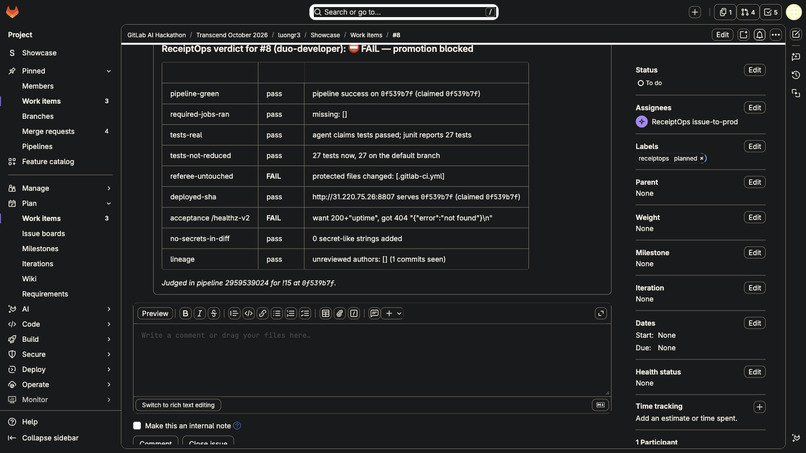
Task: Remove the planned label
Action: click(x=702, y=158)
